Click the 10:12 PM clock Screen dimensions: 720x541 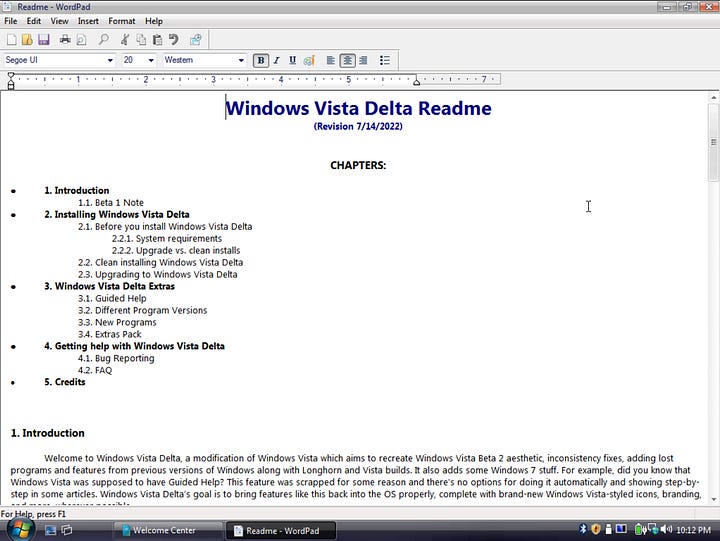pyautogui.click(x=693, y=530)
